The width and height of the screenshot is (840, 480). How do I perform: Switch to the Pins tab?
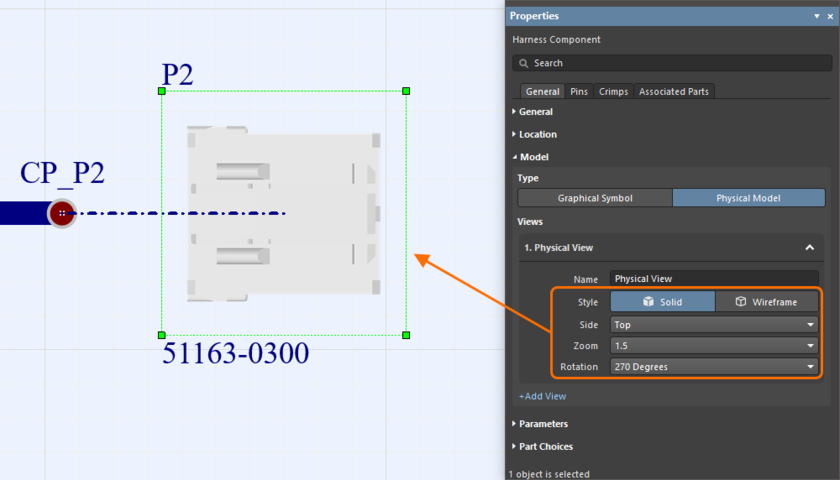[579, 92]
